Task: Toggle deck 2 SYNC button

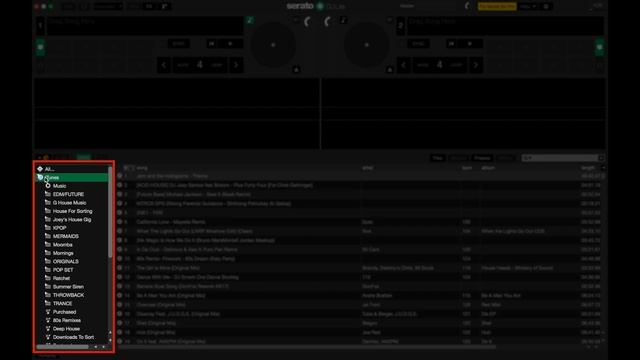Action: click(418, 44)
